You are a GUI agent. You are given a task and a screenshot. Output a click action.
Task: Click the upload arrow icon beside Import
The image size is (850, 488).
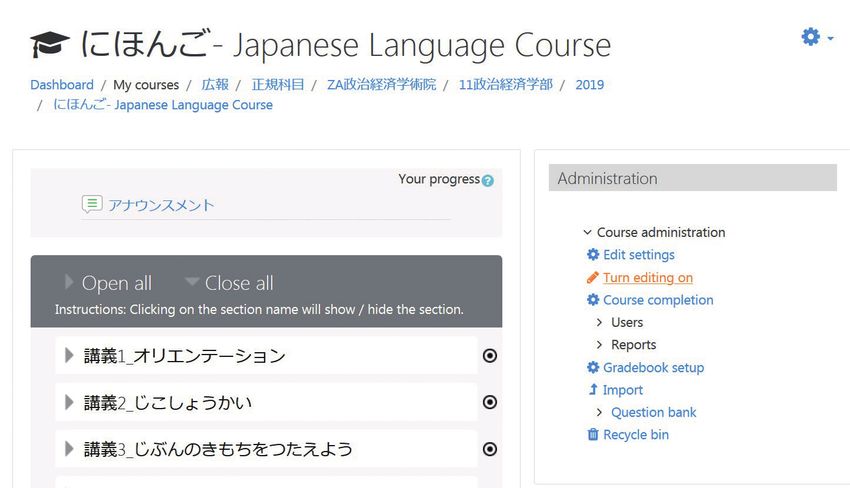tap(593, 389)
